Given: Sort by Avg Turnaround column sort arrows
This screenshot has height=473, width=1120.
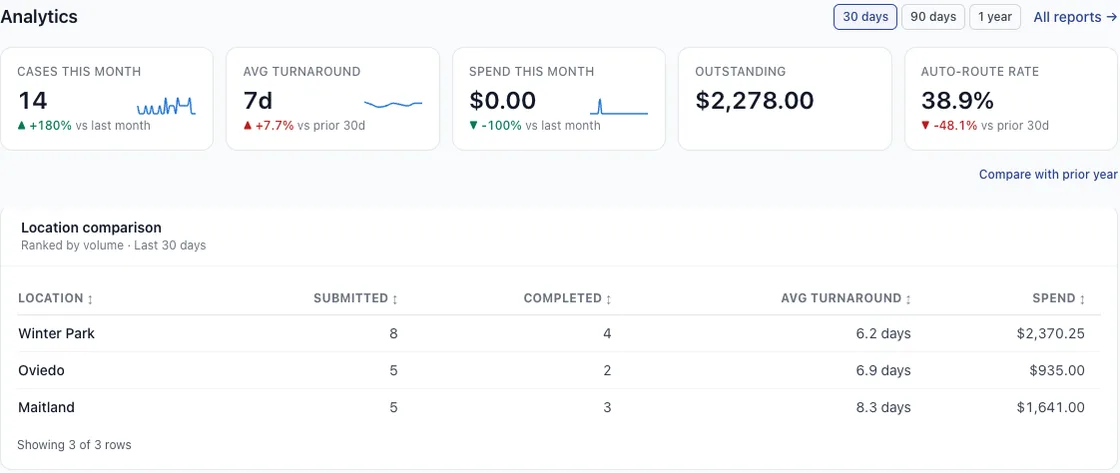Looking at the screenshot, I should click(x=908, y=299).
